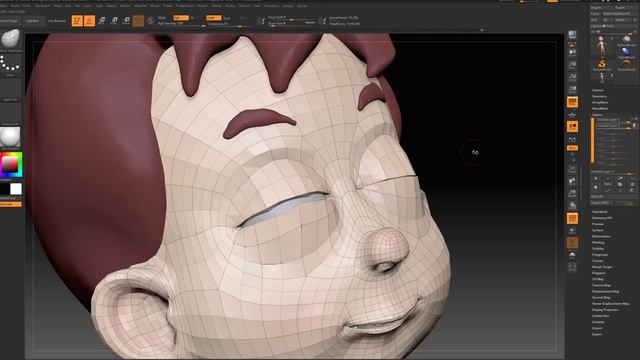Open the Zscript menu
The image size is (640, 360).
click(x=302, y=6)
